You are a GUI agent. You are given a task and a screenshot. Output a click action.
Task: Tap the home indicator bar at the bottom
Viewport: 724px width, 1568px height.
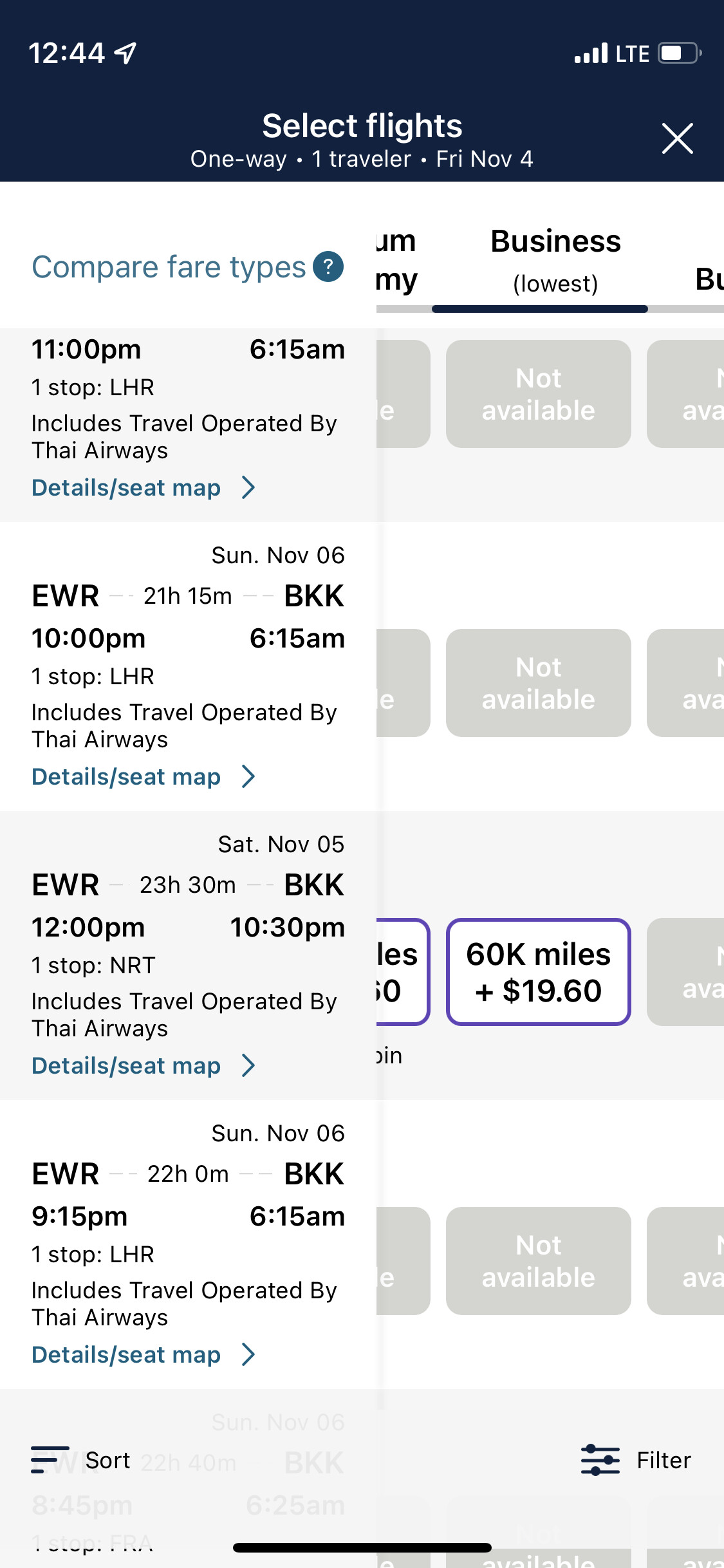click(362, 1547)
